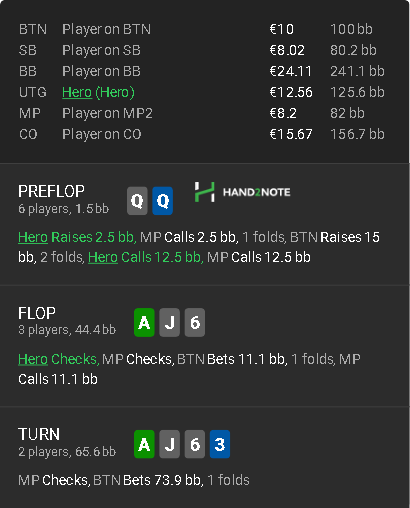Click the PREFLOP section heading
The height and width of the screenshot is (508, 410).
click(x=51, y=191)
